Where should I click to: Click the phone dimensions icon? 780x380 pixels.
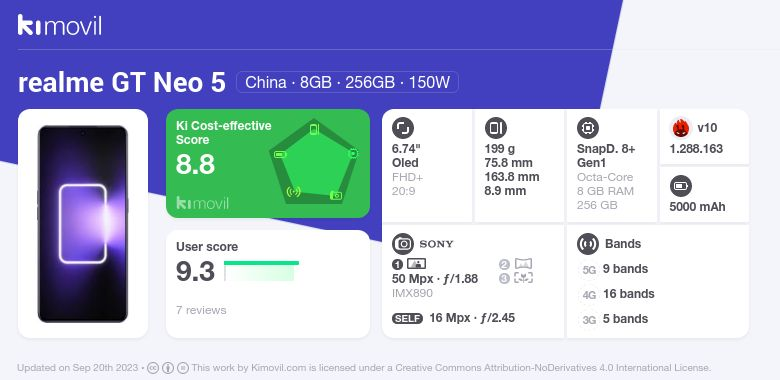point(495,128)
